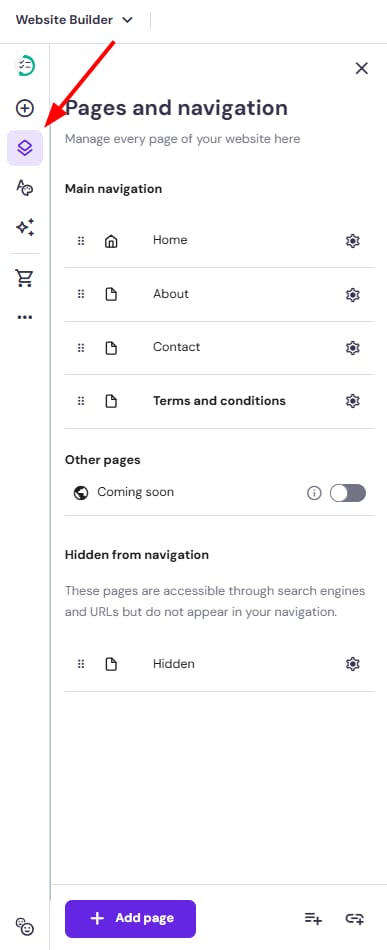
Task: Show Coming soon info tooltip icon
Action: coord(314,493)
